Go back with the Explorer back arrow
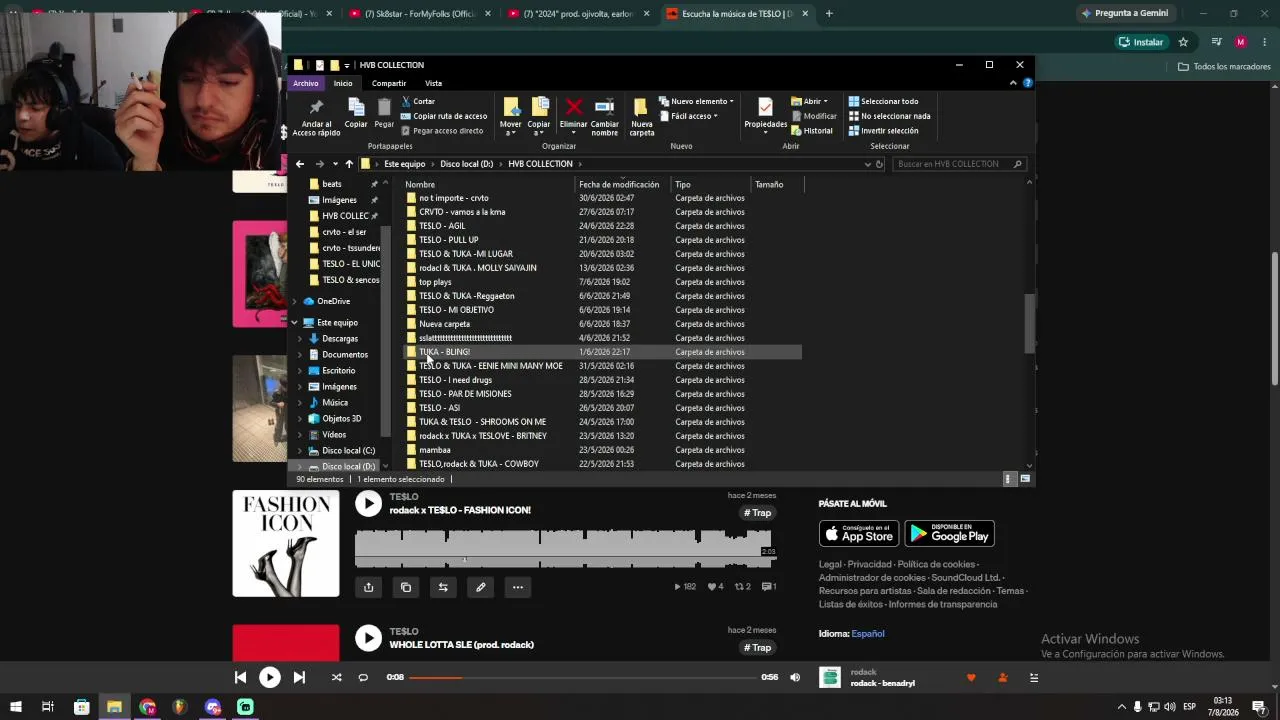This screenshot has width=1280, height=720. pyautogui.click(x=300, y=164)
